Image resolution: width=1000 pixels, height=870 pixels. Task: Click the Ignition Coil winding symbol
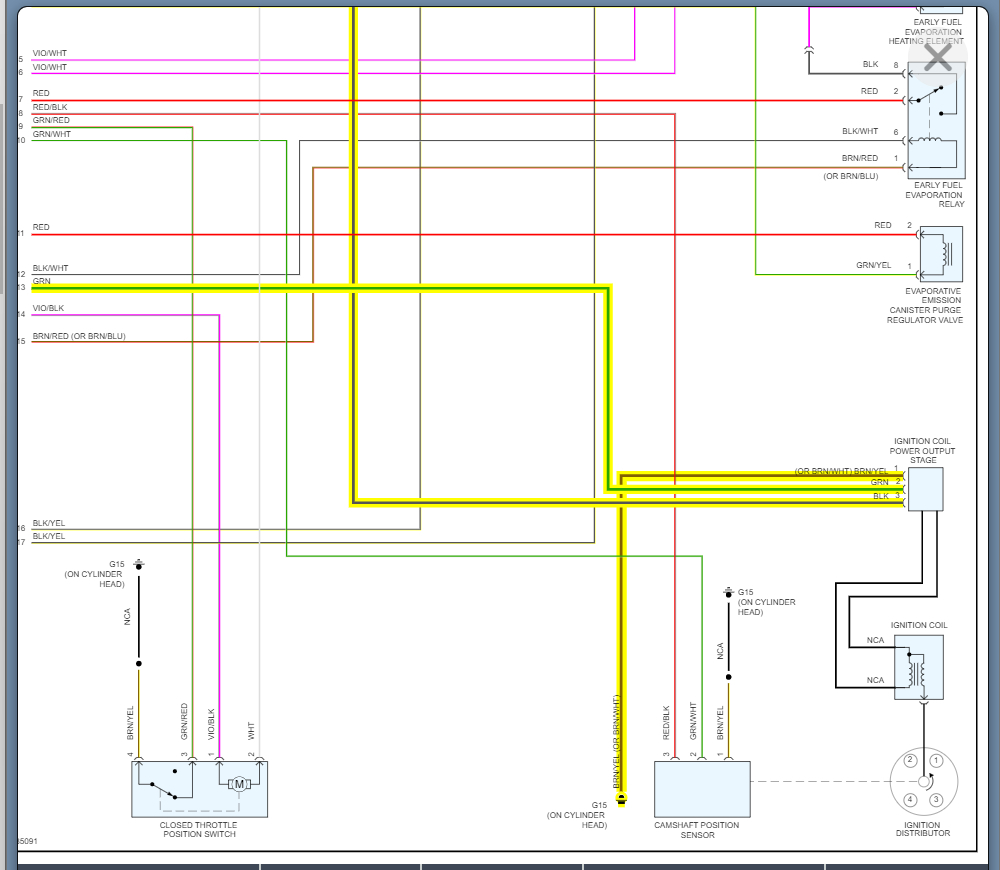tap(918, 668)
